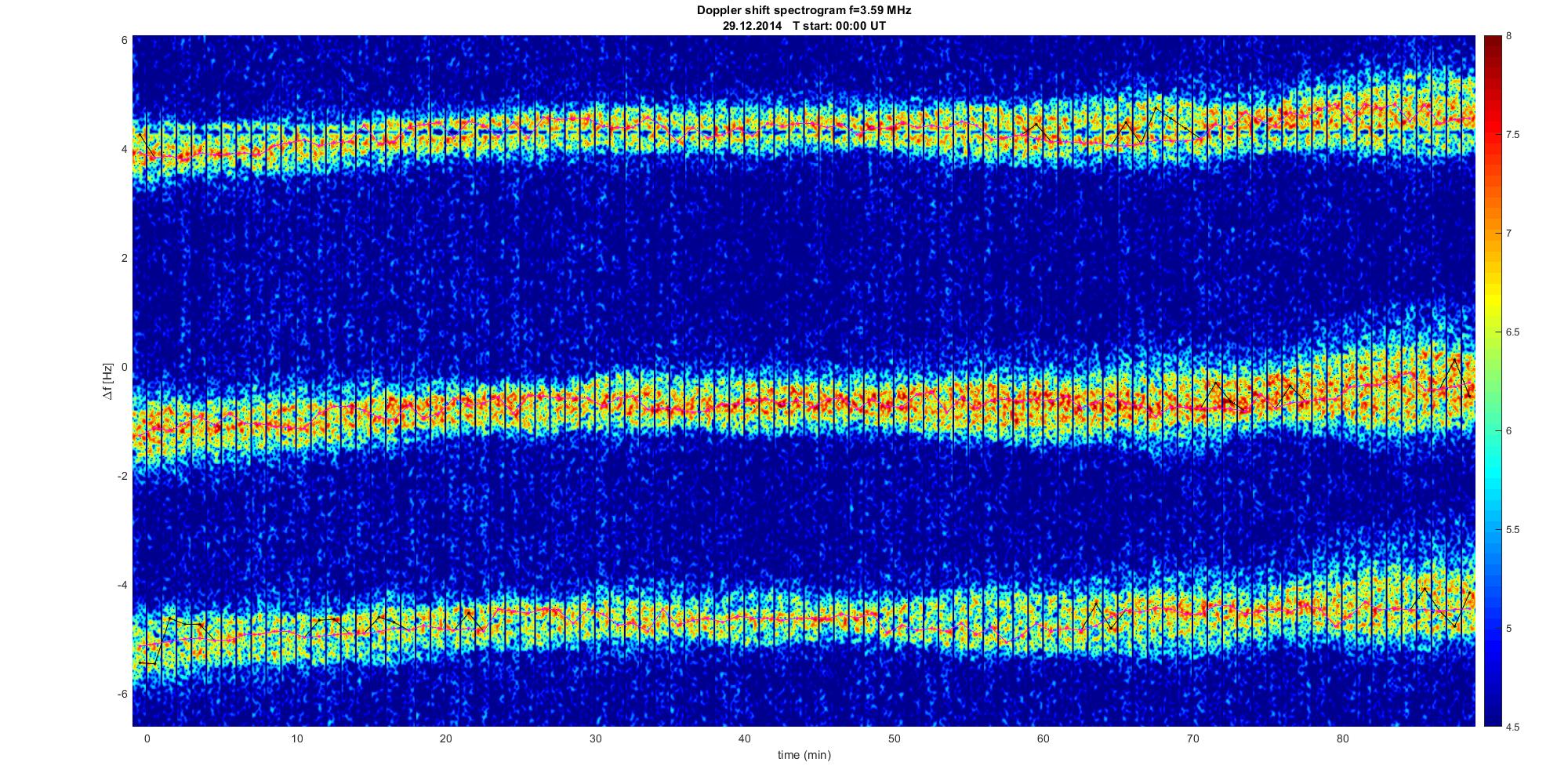Click the x-axis tick label '70'
1568x780 pixels.
[1192, 738]
